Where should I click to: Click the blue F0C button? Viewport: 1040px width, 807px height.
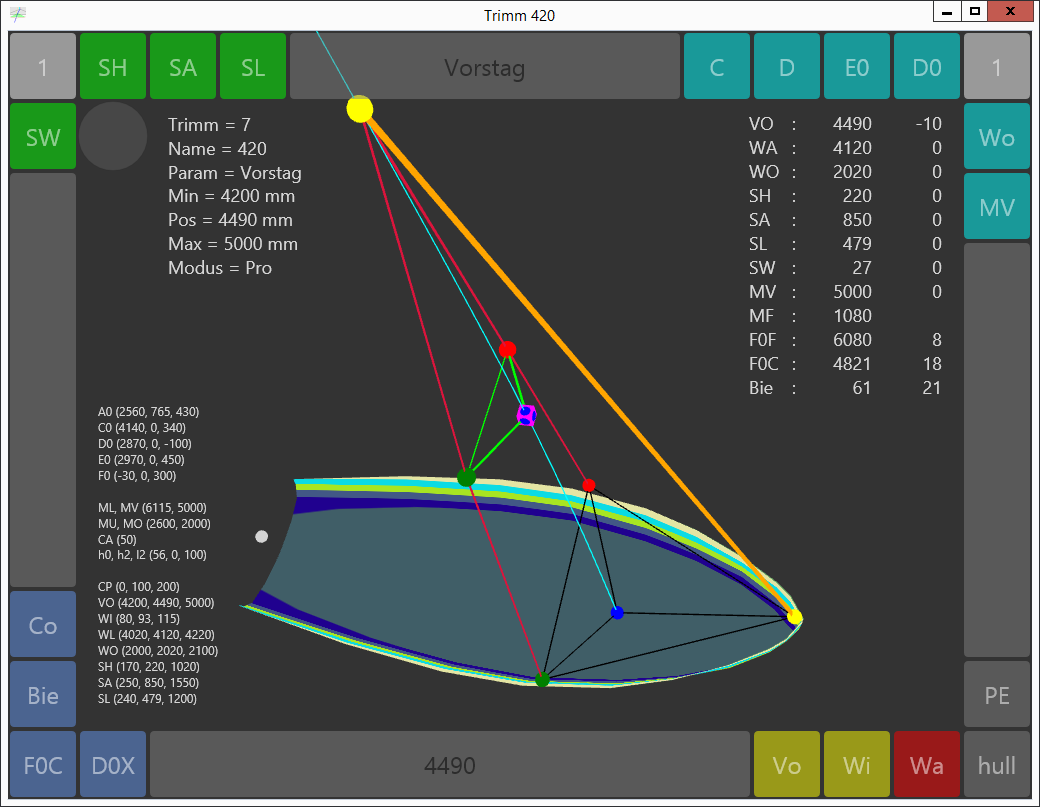[x=43, y=765]
